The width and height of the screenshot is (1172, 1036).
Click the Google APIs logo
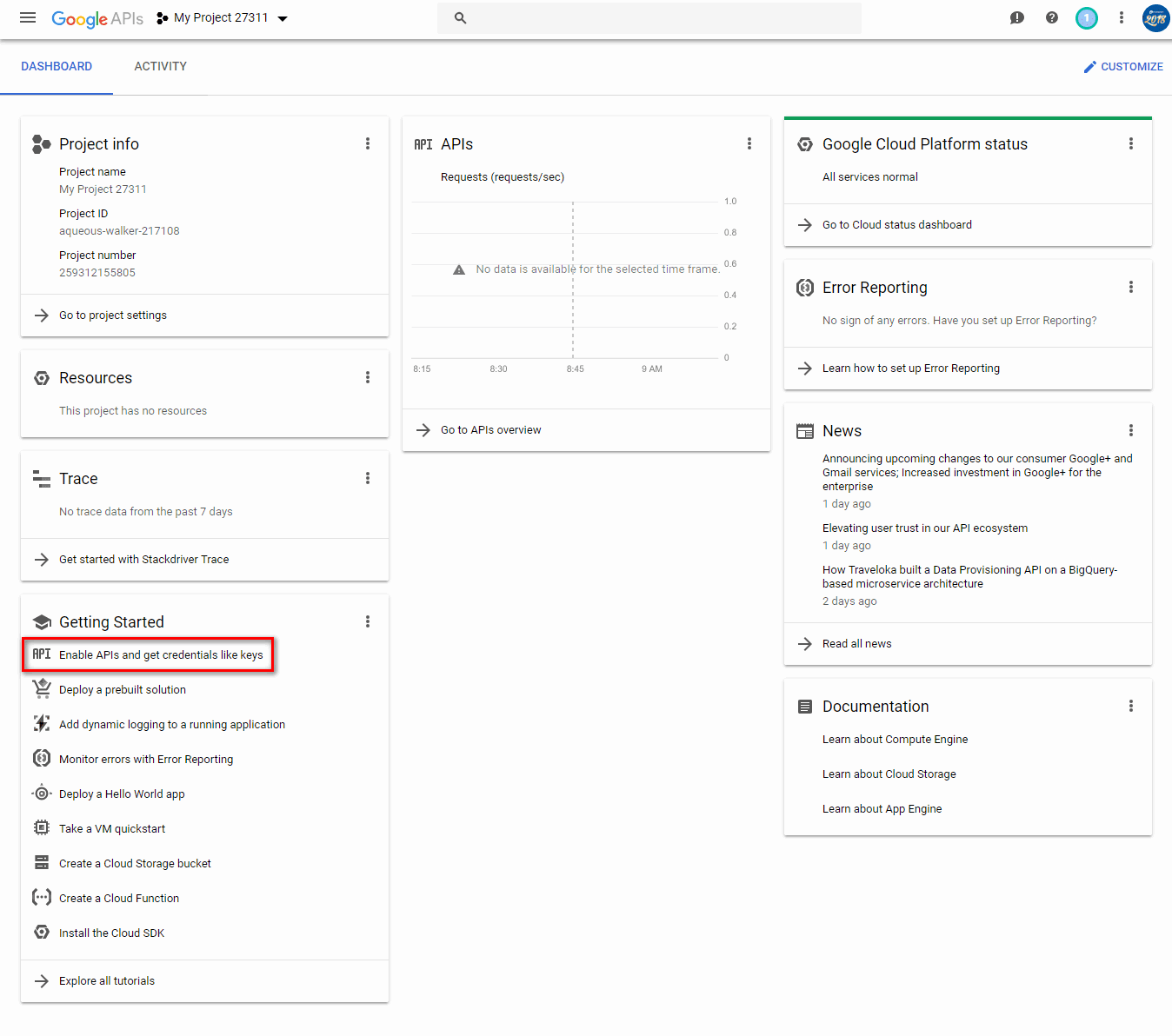click(97, 18)
